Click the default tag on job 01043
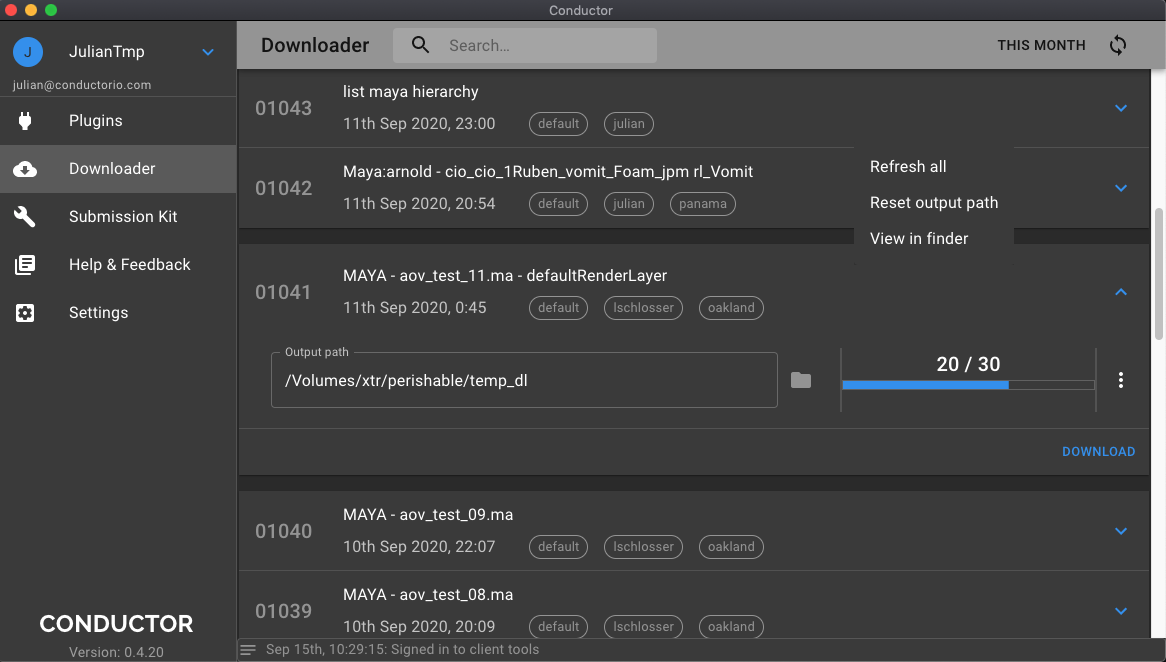This screenshot has width=1166, height=662. tap(558, 124)
